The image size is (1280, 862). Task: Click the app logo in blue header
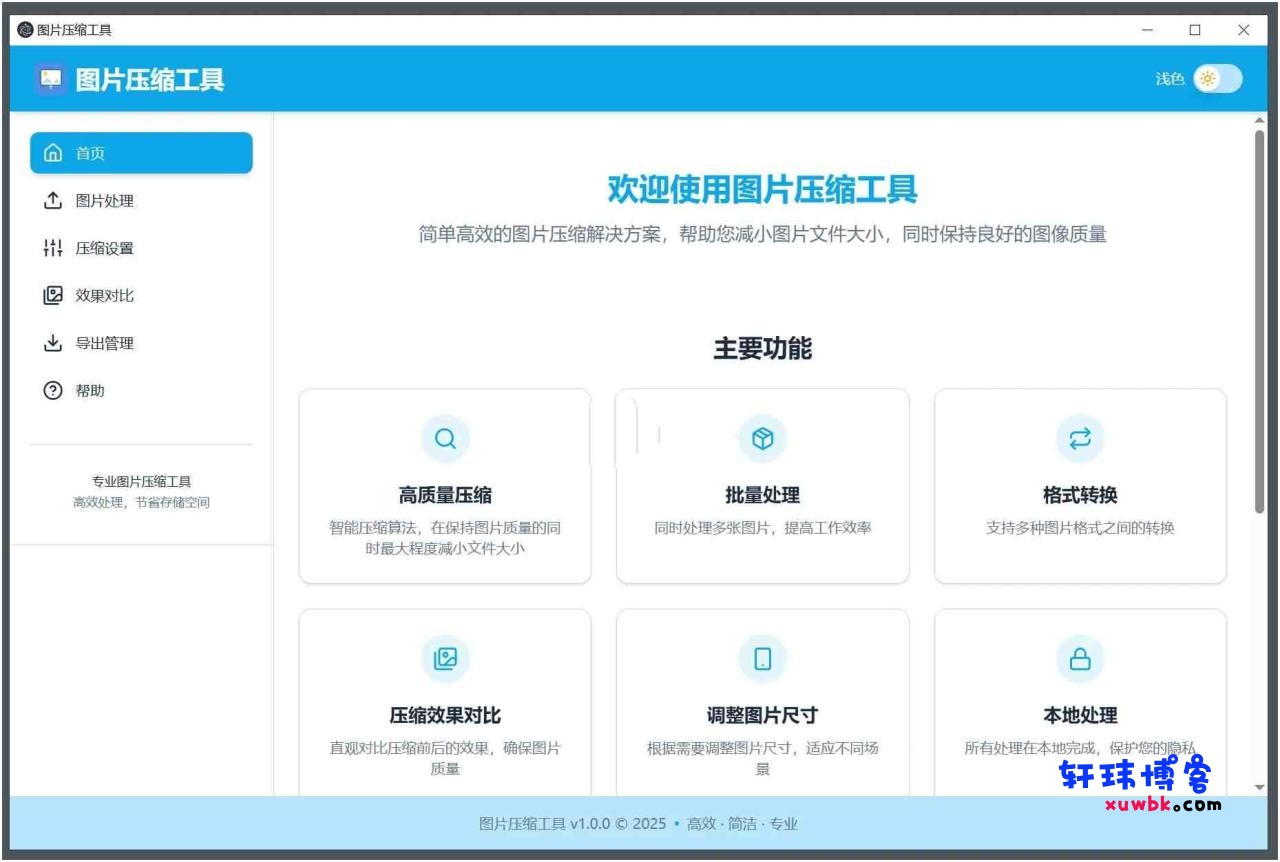tap(51, 79)
